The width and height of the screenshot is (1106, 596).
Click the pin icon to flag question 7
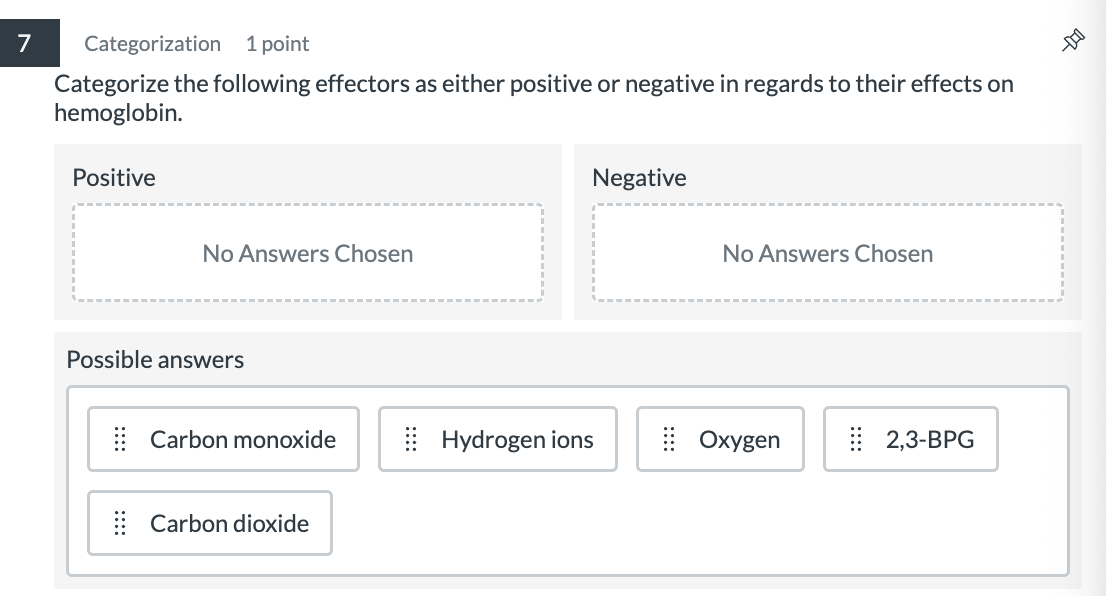pos(1073,40)
